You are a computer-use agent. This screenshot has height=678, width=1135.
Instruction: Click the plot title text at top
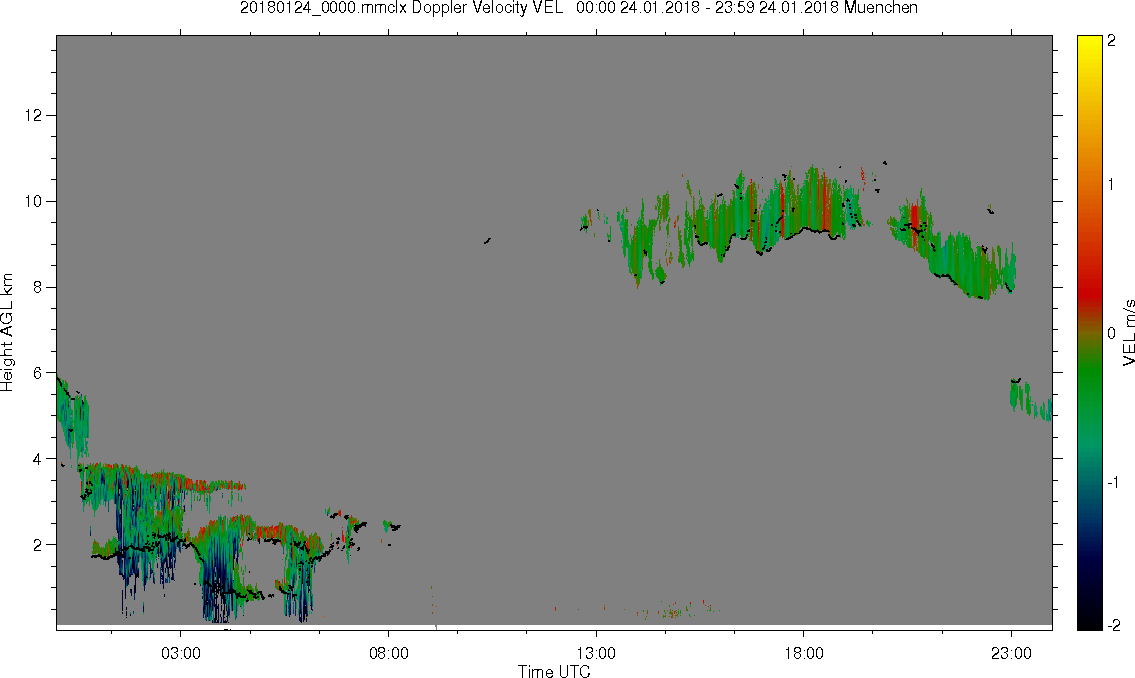click(578, 8)
